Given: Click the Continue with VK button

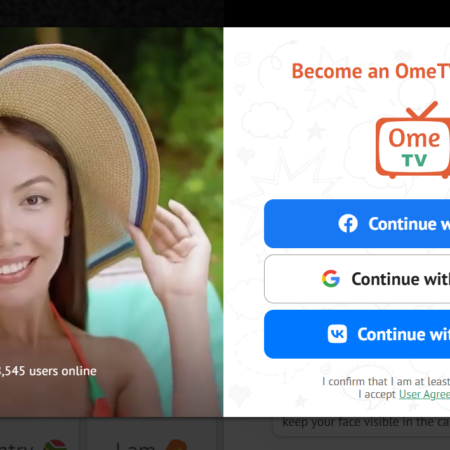Looking at the screenshot, I should 357,334.
